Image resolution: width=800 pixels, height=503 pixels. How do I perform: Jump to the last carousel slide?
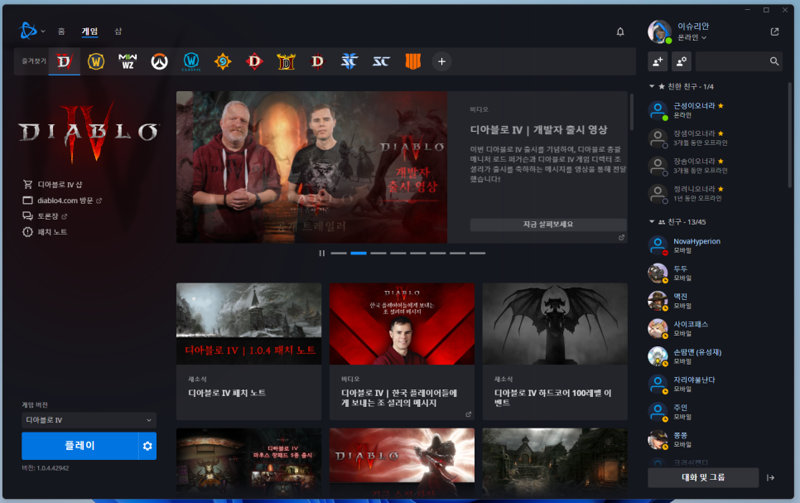(x=478, y=253)
